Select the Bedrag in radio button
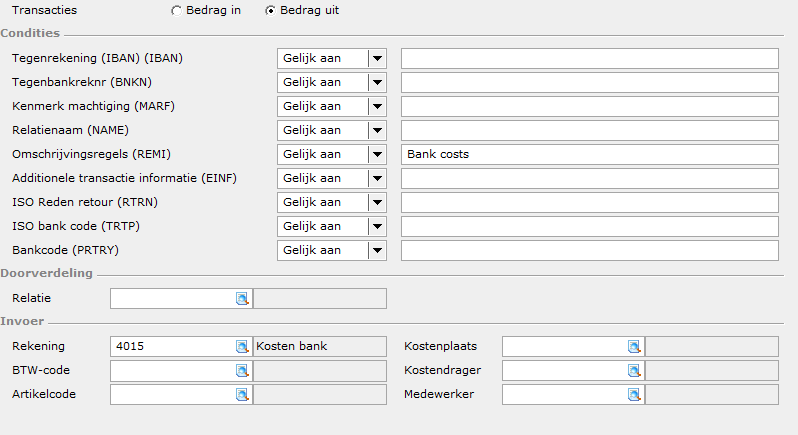 (x=176, y=11)
